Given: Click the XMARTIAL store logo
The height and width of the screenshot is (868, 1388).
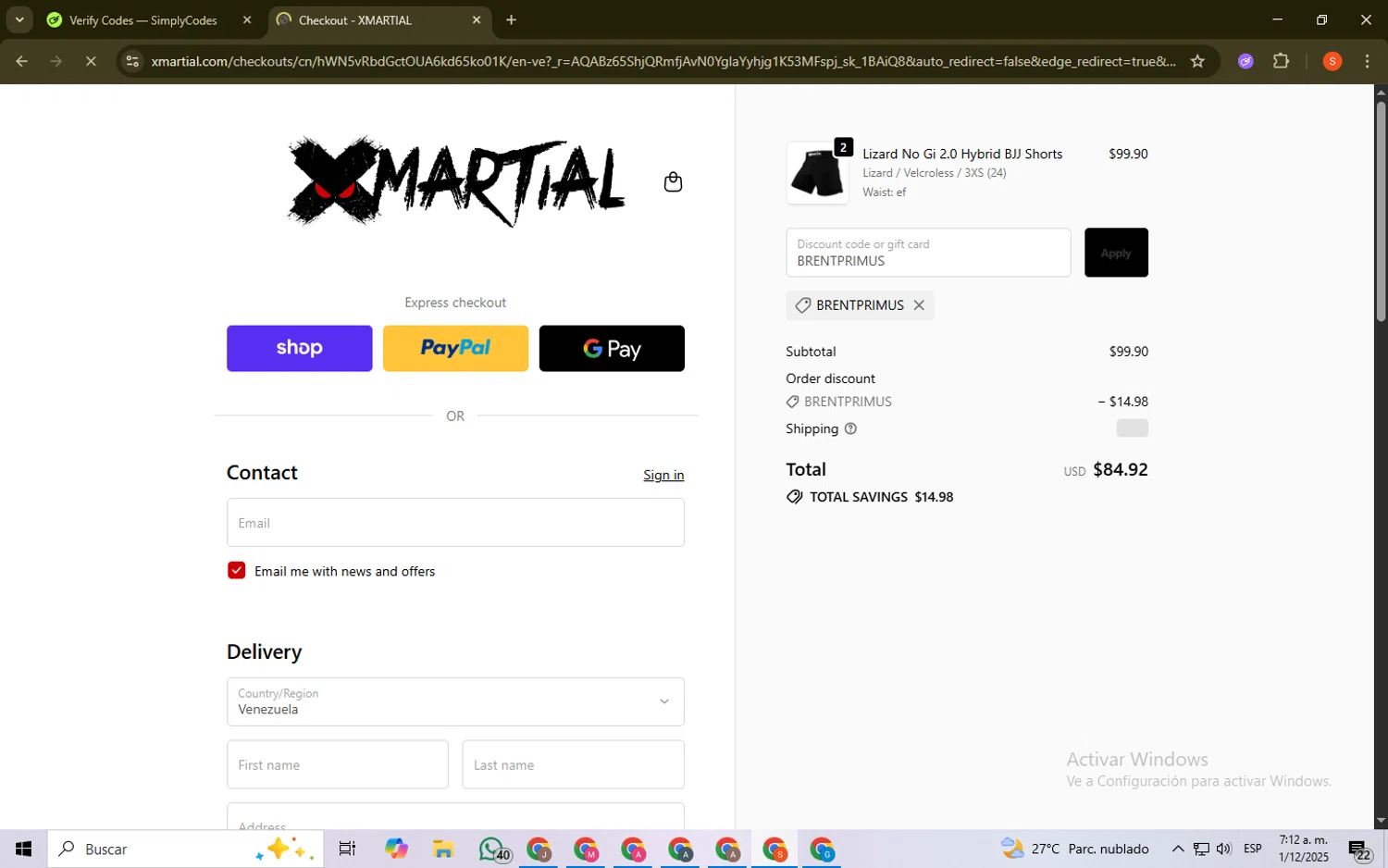Looking at the screenshot, I should click(455, 181).
